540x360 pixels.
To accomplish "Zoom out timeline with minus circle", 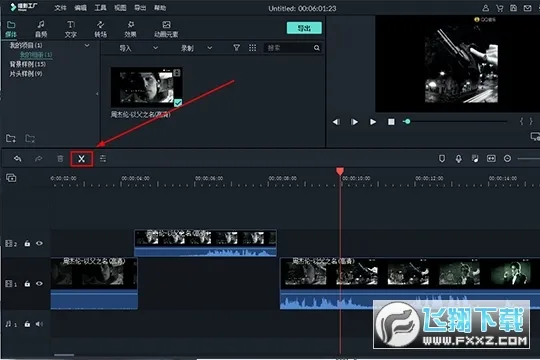I will click(507, 158).
